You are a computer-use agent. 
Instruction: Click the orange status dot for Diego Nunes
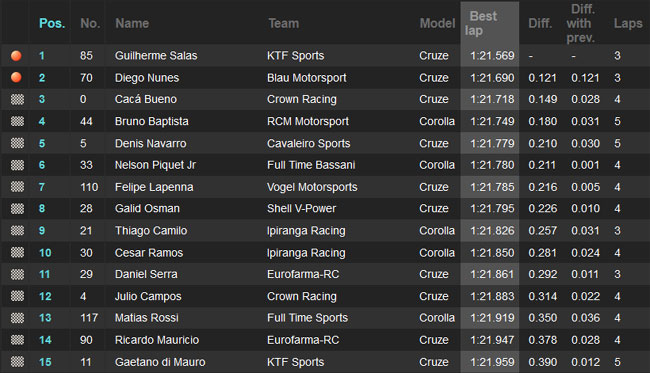(16, 77)
